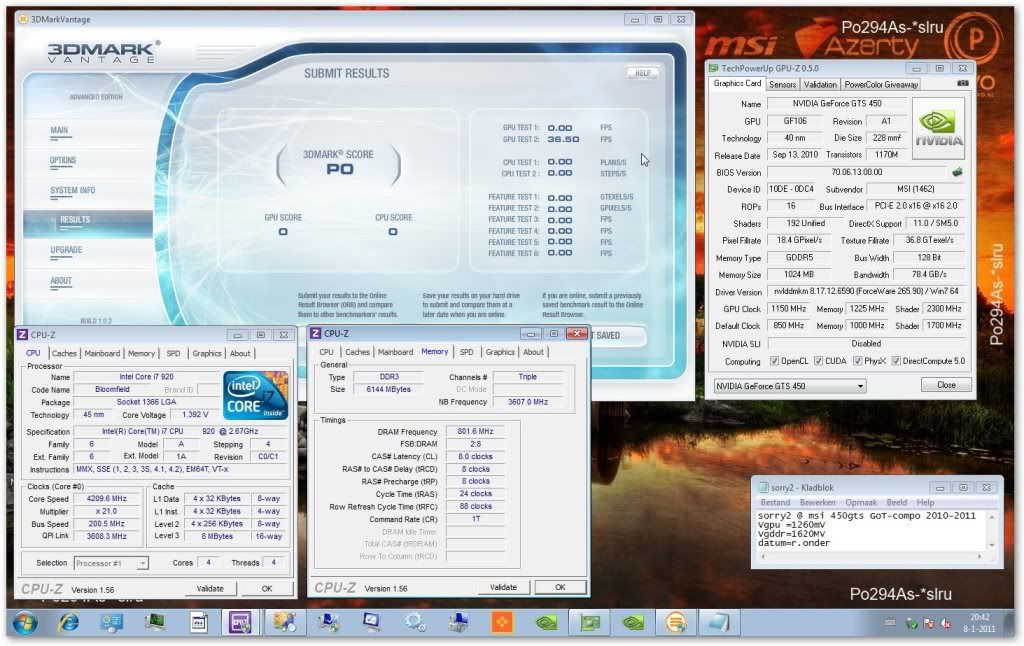Click the muted volume tray icon
This screenshot has height=646, width=1024.
[x=945, y=624]
